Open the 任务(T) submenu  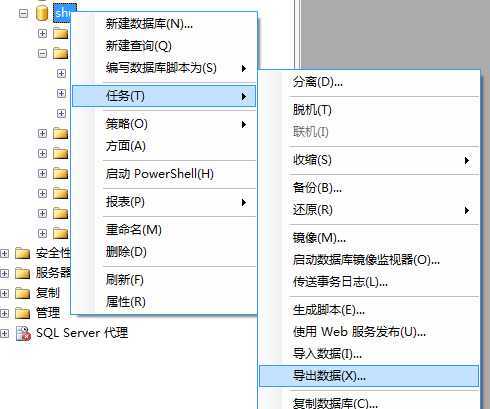coord(164,96)
